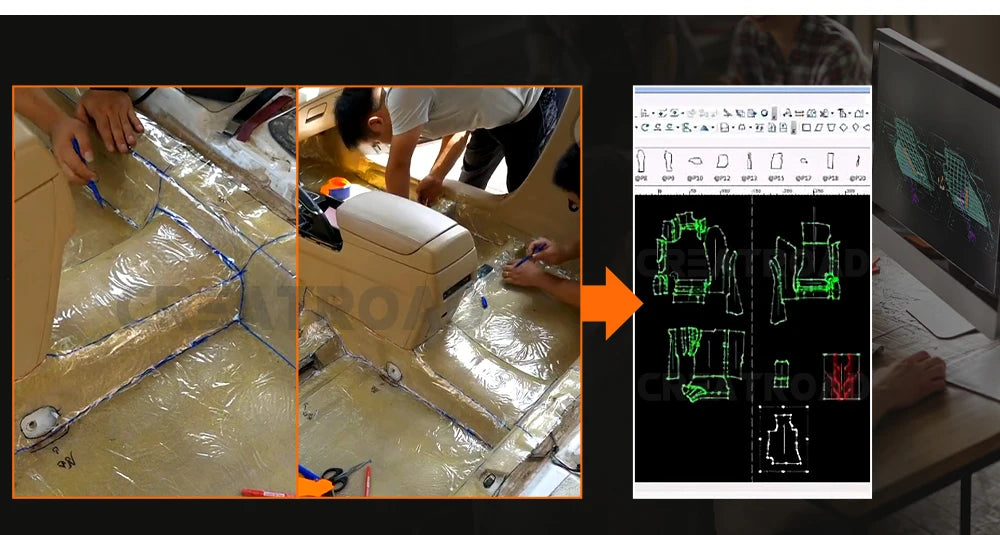Select the diamond shape tool
Viewport: 1000px width, 535px height.
click(x=843, y=127)
